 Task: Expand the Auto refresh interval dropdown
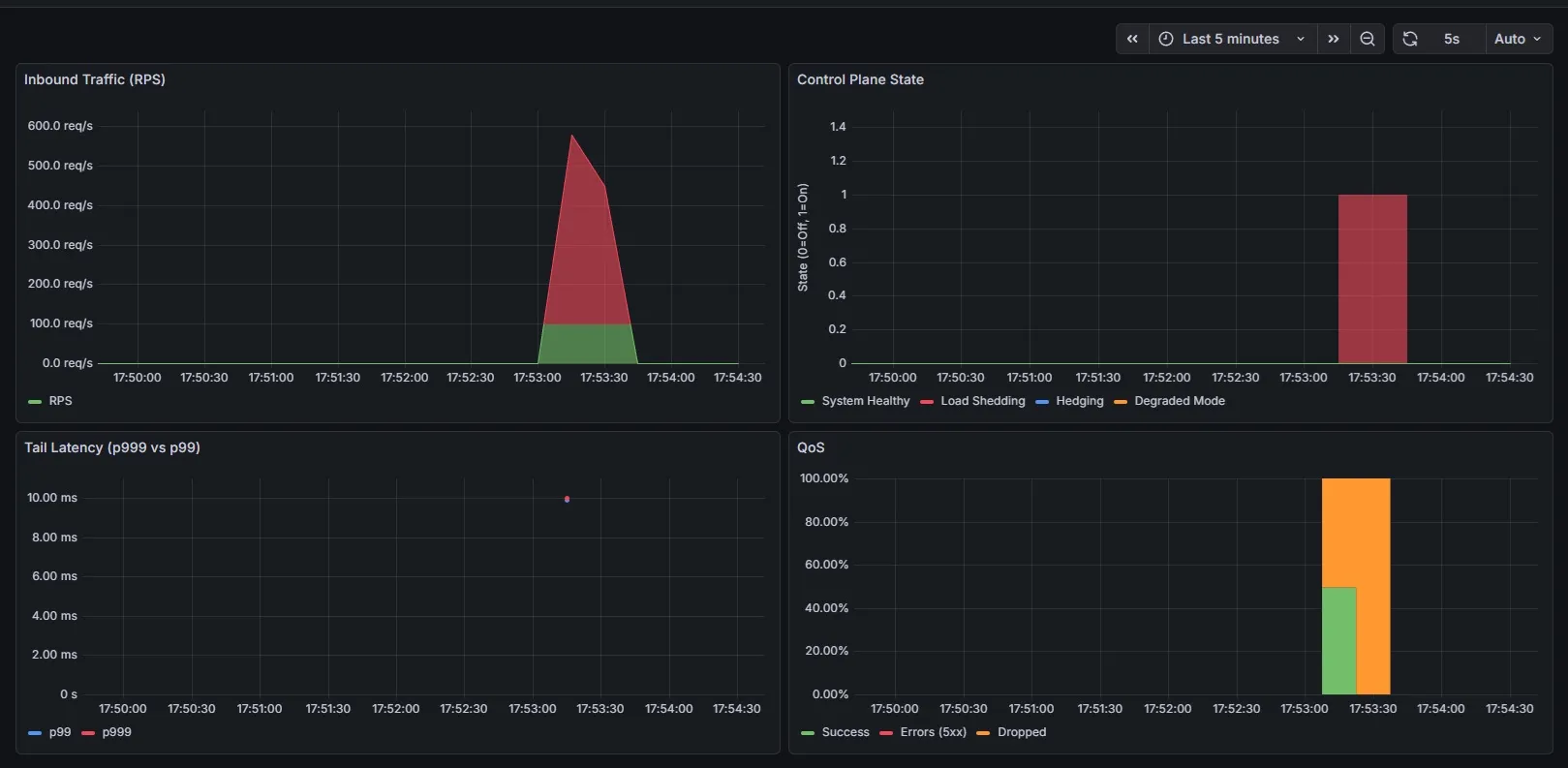click(x=1518, y=39)
